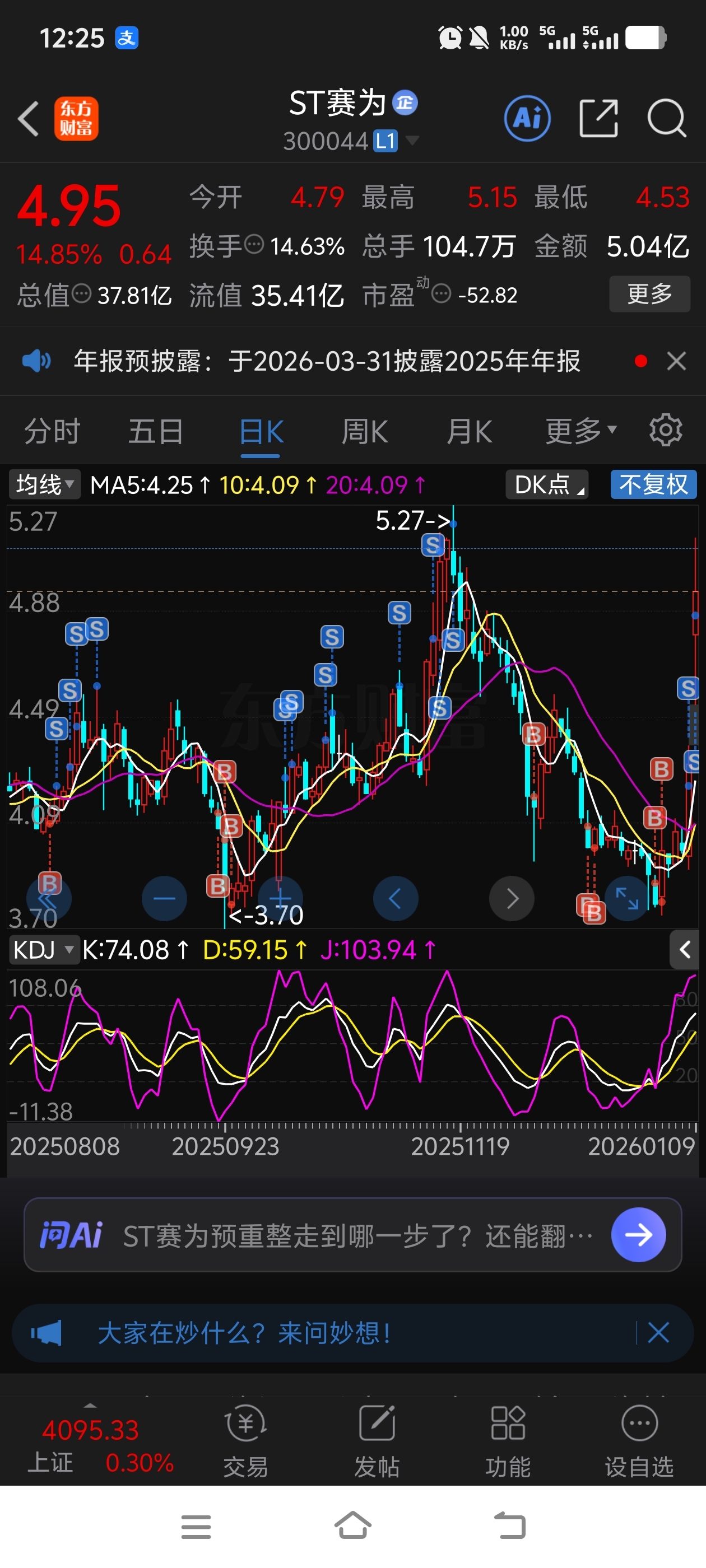
Task: Tap the fullscreen expand chart button
Action: (x=627, y=898)
